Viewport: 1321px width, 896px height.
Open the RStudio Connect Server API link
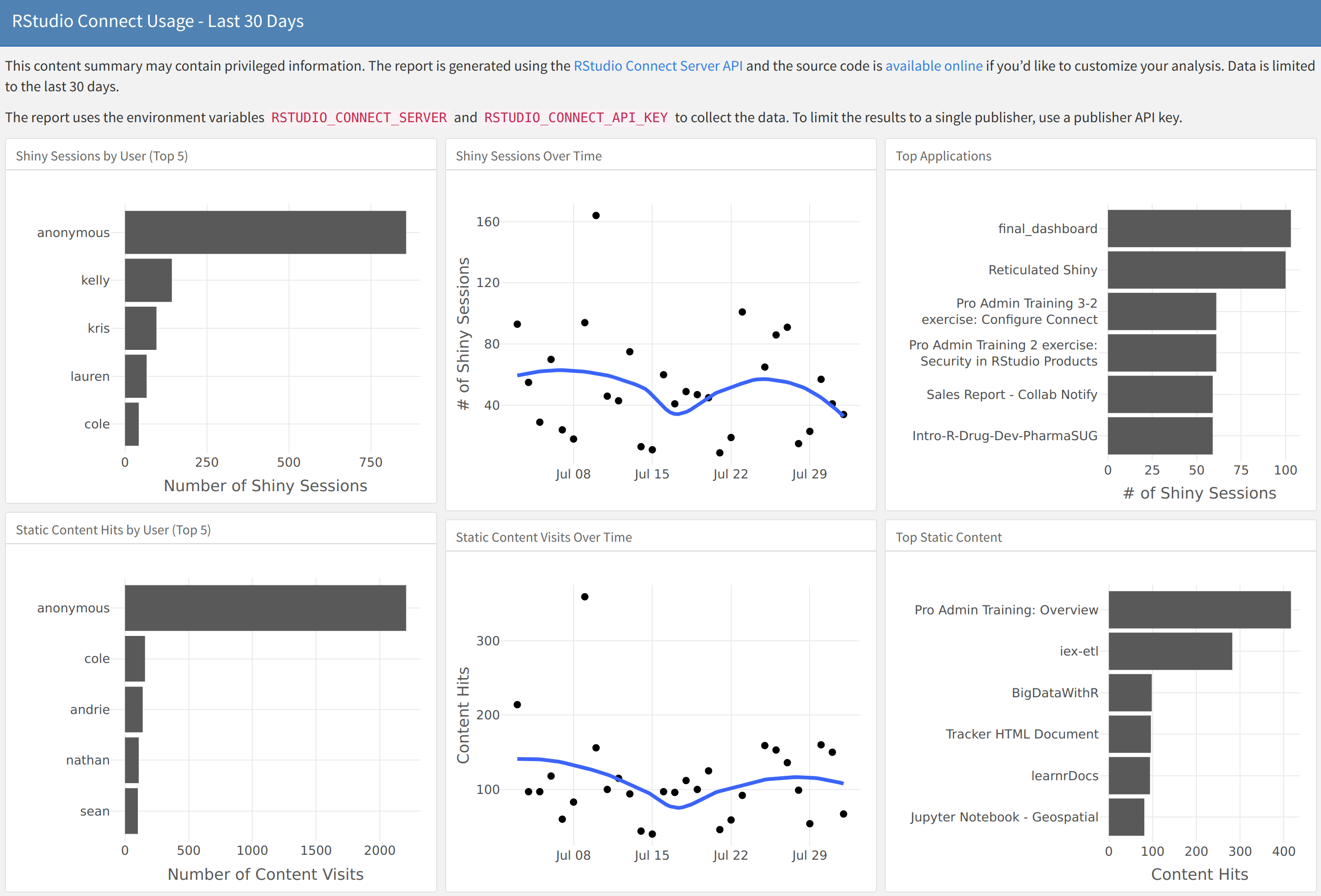click(x=658, y=66)
